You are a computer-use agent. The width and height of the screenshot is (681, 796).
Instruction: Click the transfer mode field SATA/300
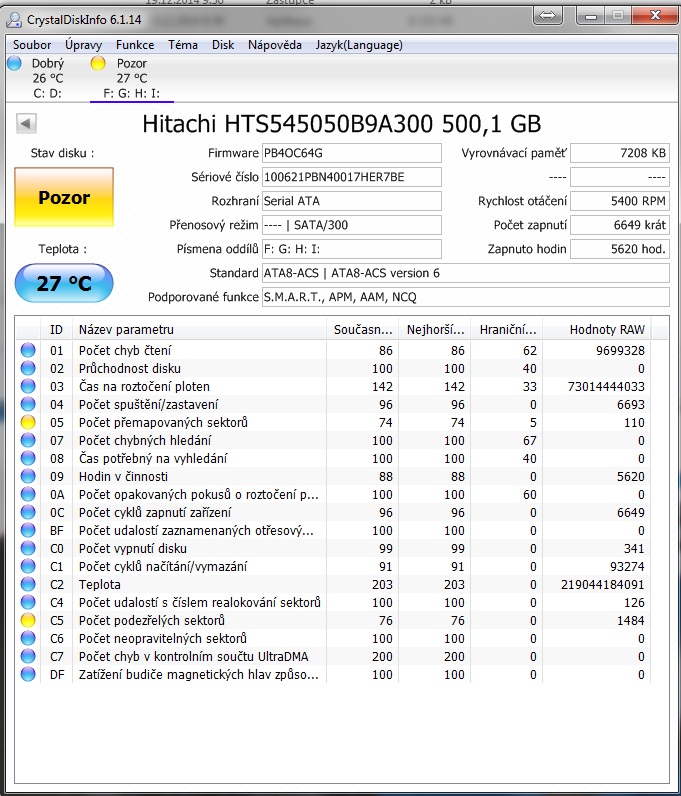pos(351,225)
